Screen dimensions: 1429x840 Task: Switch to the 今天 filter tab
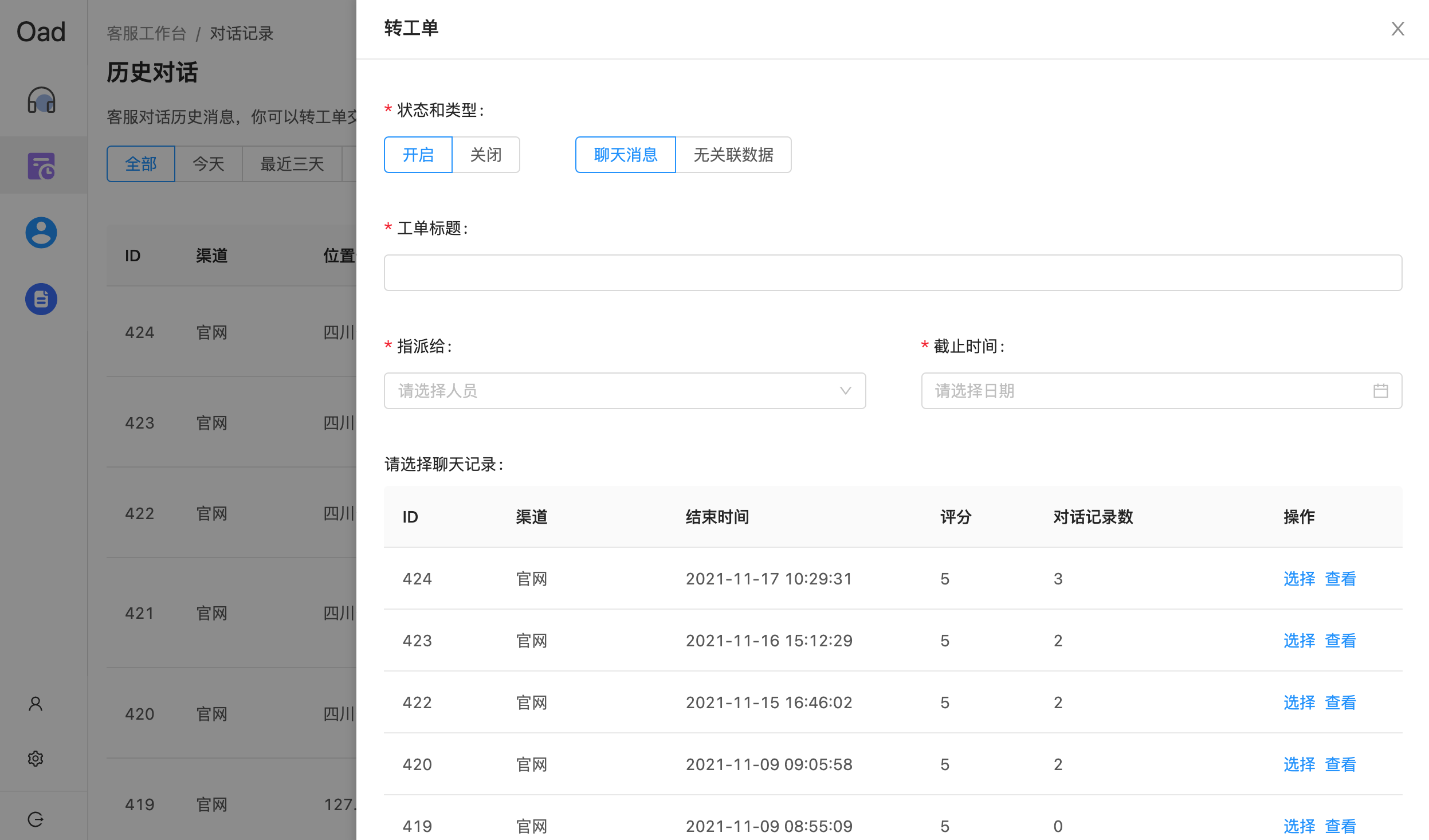coord(209,164)
